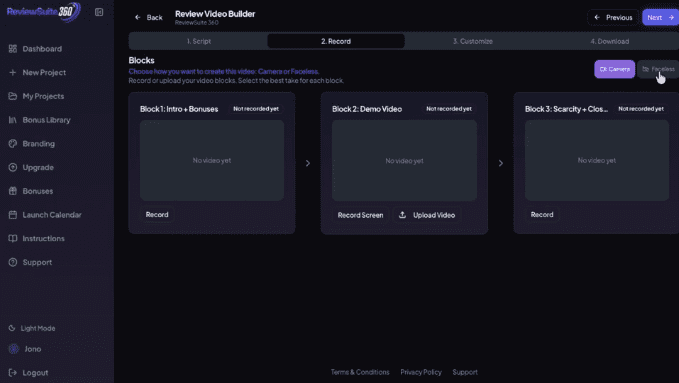The height and width of the screenshot is (383, 679).
Task: Choose the Faceless recording mode
Action: [x=658, y=69]
